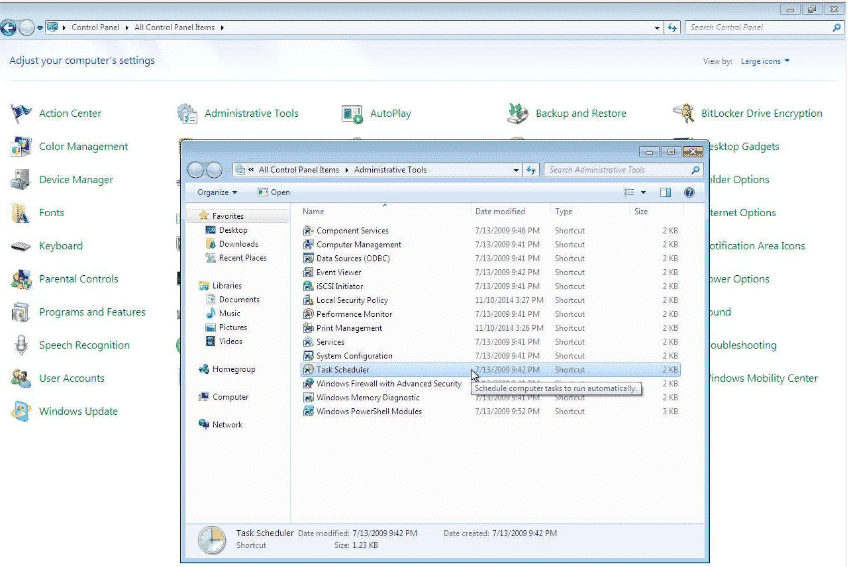
Task: Select Homegroup in navigation pane
Action: coord(233,369)
